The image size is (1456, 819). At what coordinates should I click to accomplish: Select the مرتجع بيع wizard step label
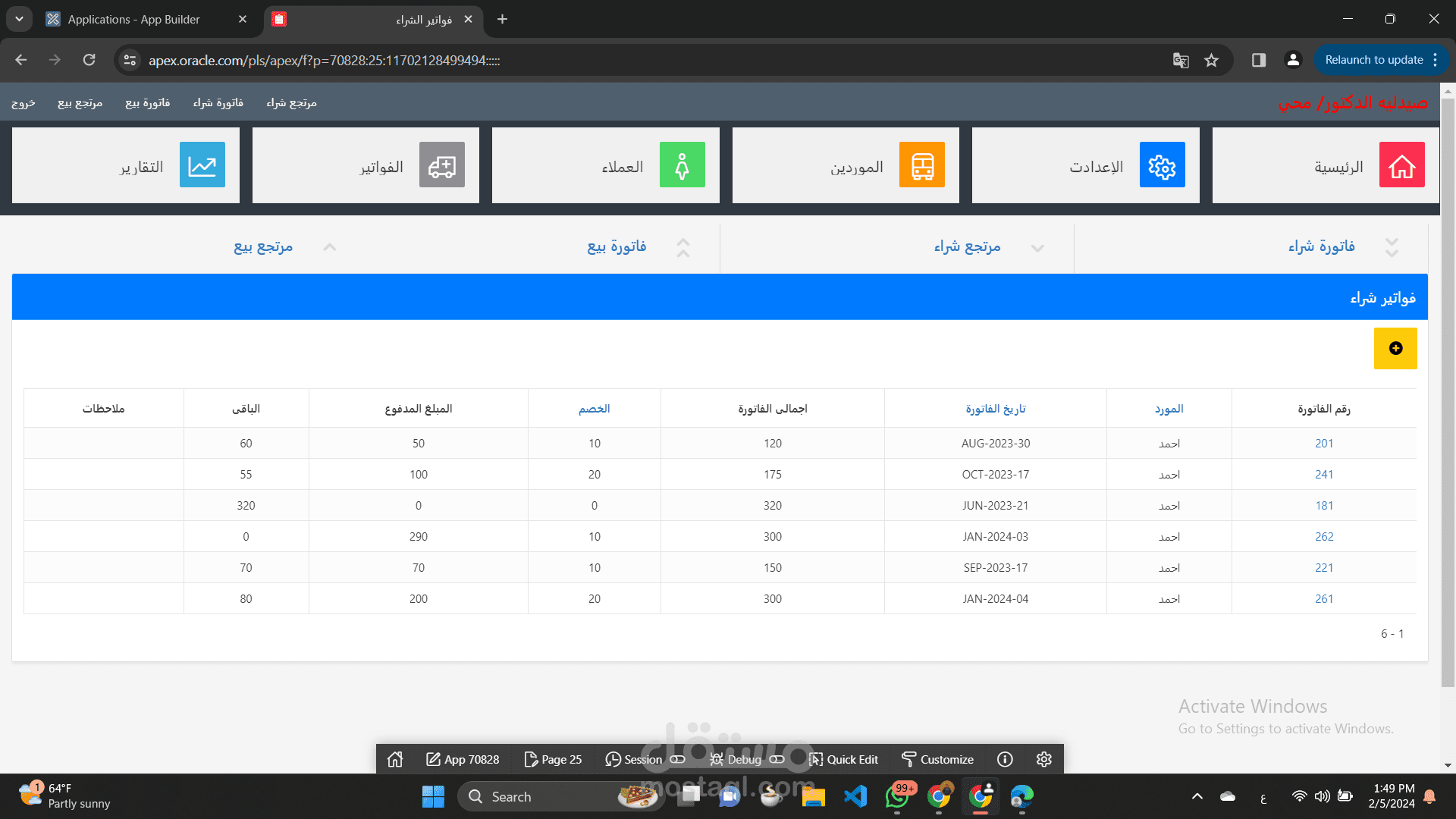(262, 246)
